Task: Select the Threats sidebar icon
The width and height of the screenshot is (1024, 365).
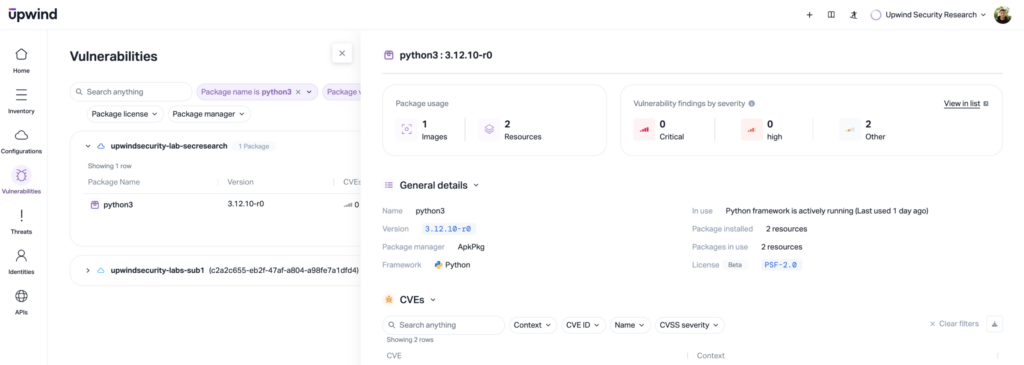Action: [x=21, y=215]
